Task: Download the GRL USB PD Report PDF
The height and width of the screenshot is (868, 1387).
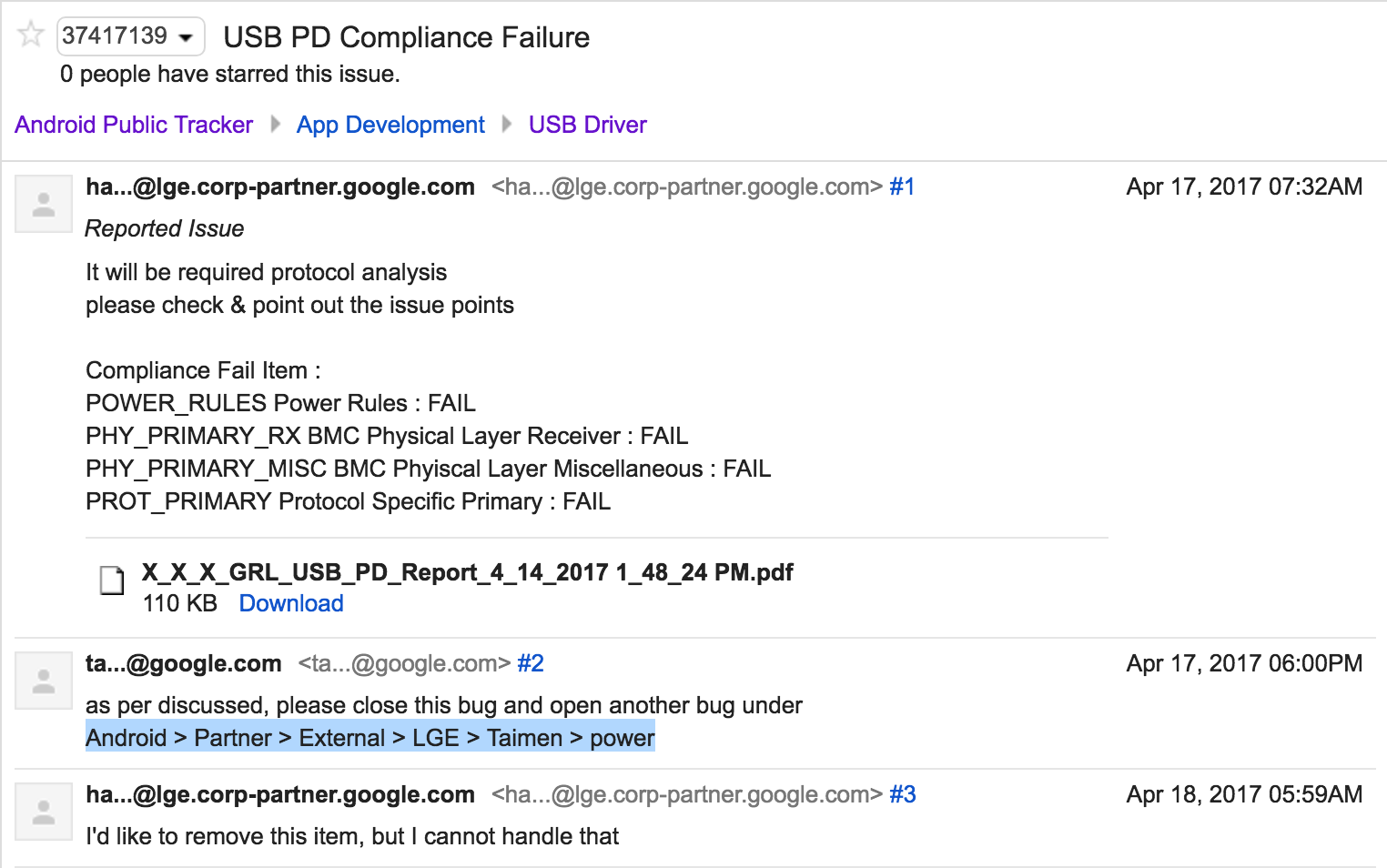Action: 291,603
